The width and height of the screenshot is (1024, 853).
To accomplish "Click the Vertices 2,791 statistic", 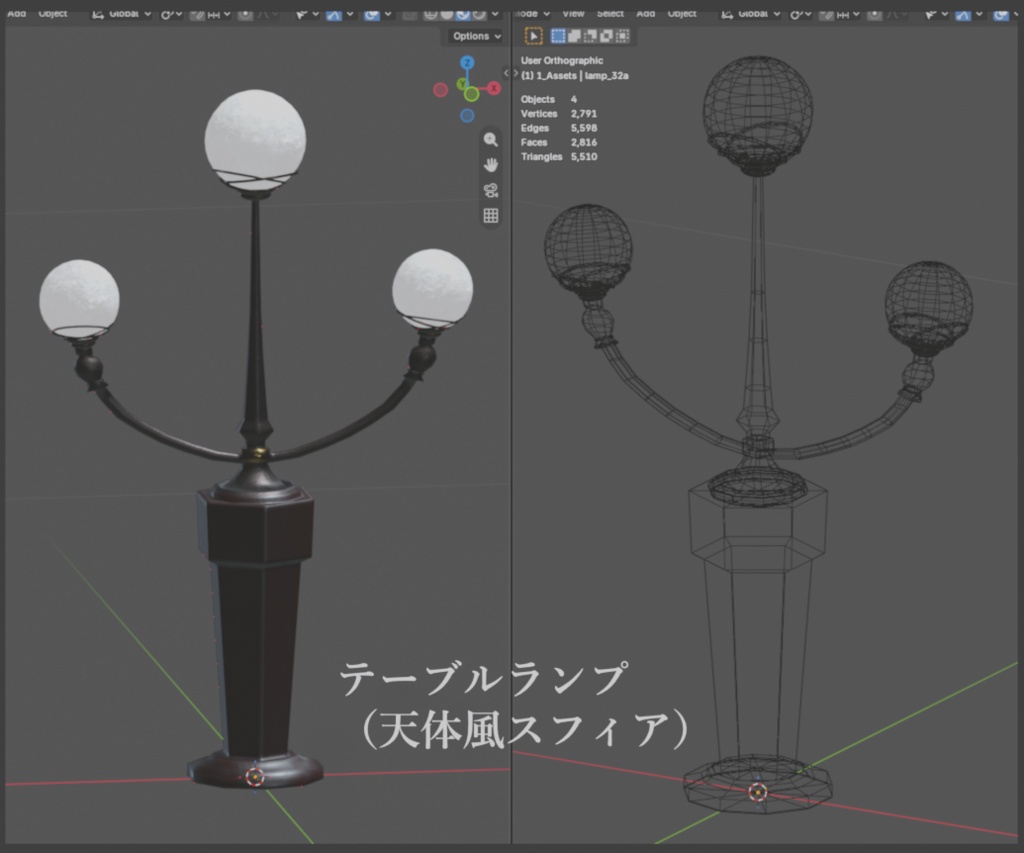I will [x=559, y=114].
